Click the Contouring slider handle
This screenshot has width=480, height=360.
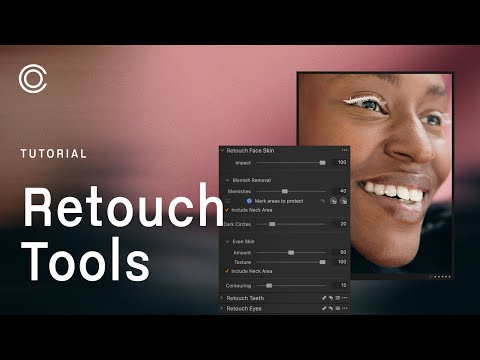click(269, 286)
